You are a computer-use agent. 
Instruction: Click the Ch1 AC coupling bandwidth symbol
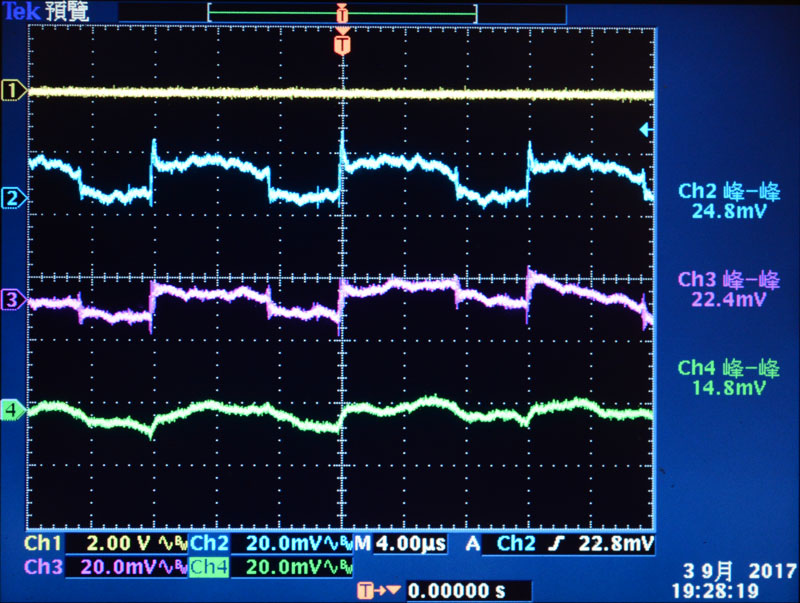tap(172, 543)
